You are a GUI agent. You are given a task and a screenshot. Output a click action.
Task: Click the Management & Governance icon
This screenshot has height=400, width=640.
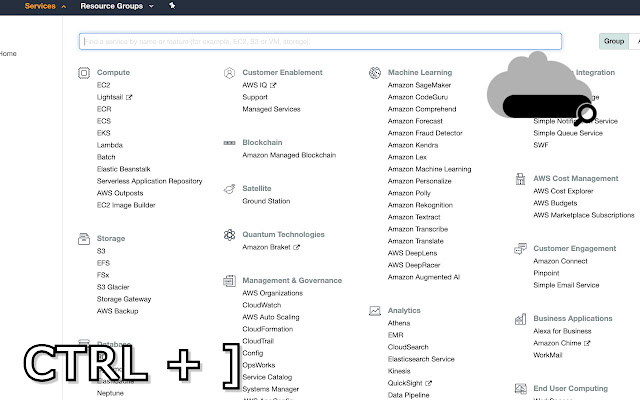click(229, 281)
